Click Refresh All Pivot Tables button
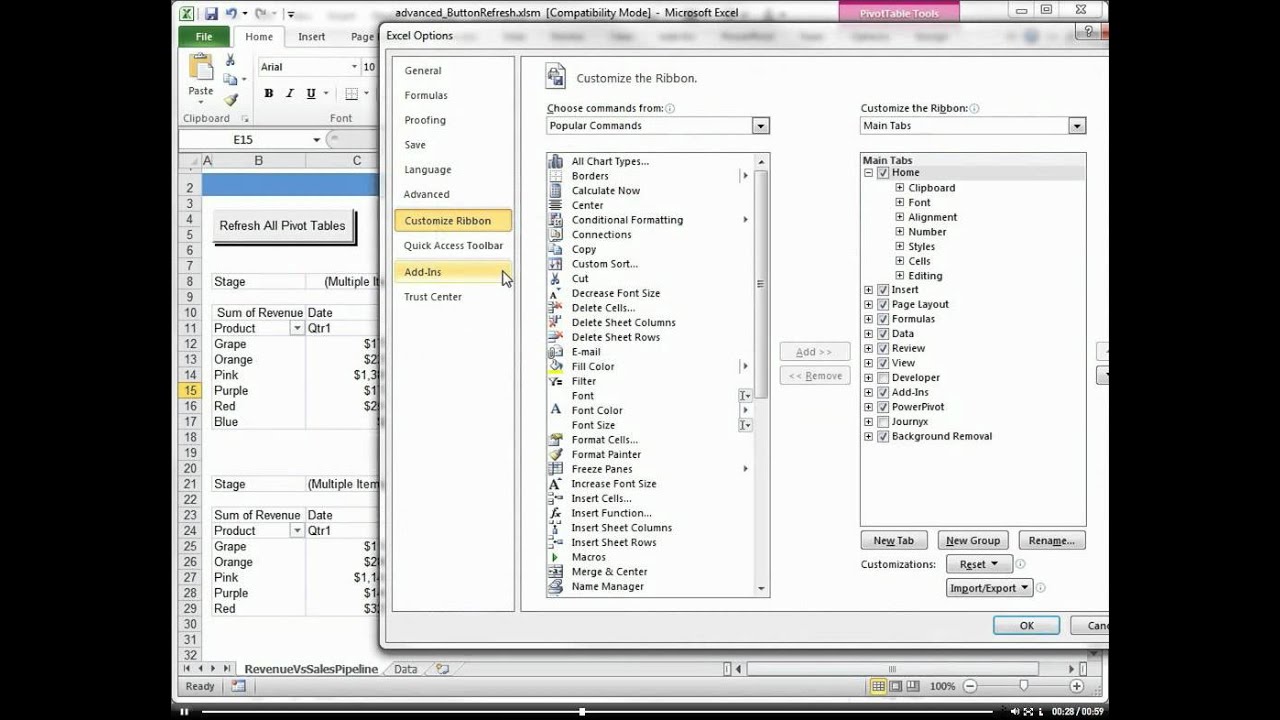Screen dimensions: 1280x720 [x=282, y=226]
